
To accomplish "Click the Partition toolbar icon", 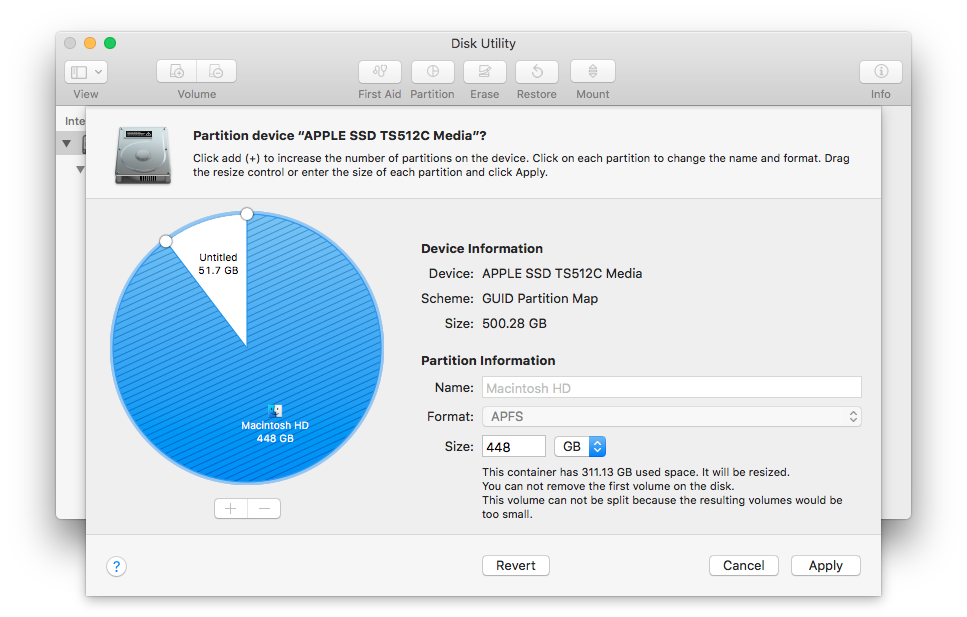I will [432, 72].
